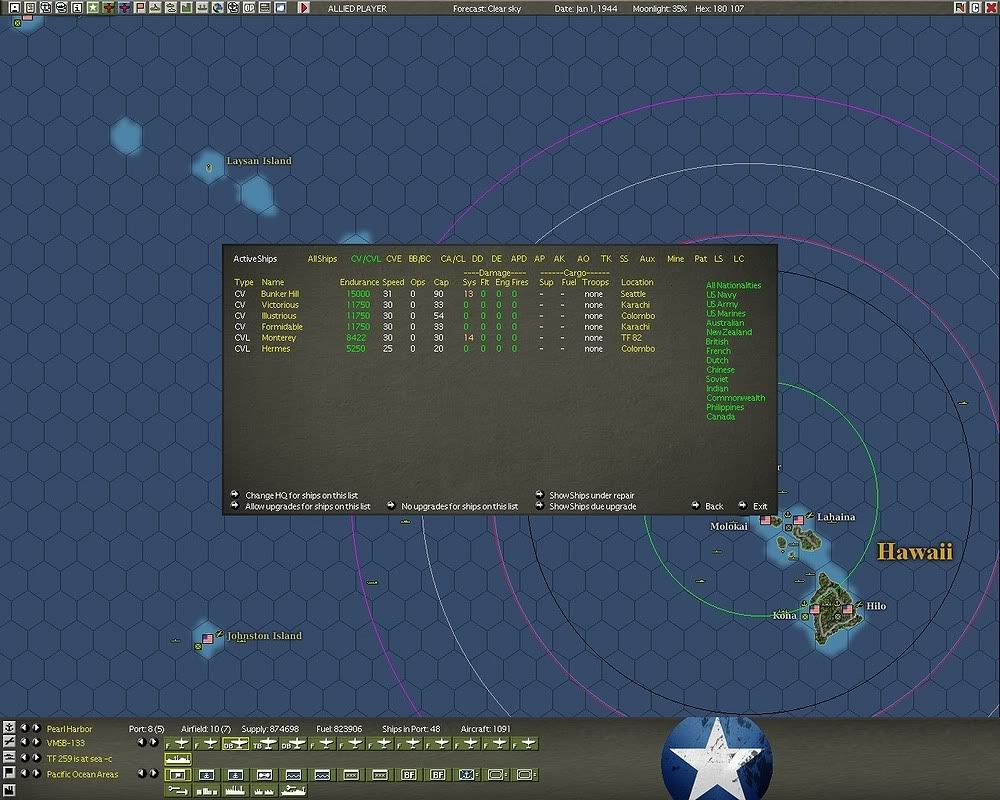Filter ships by British nationality
Viewport: 1000px width, 800px height.
coord(717,341)
